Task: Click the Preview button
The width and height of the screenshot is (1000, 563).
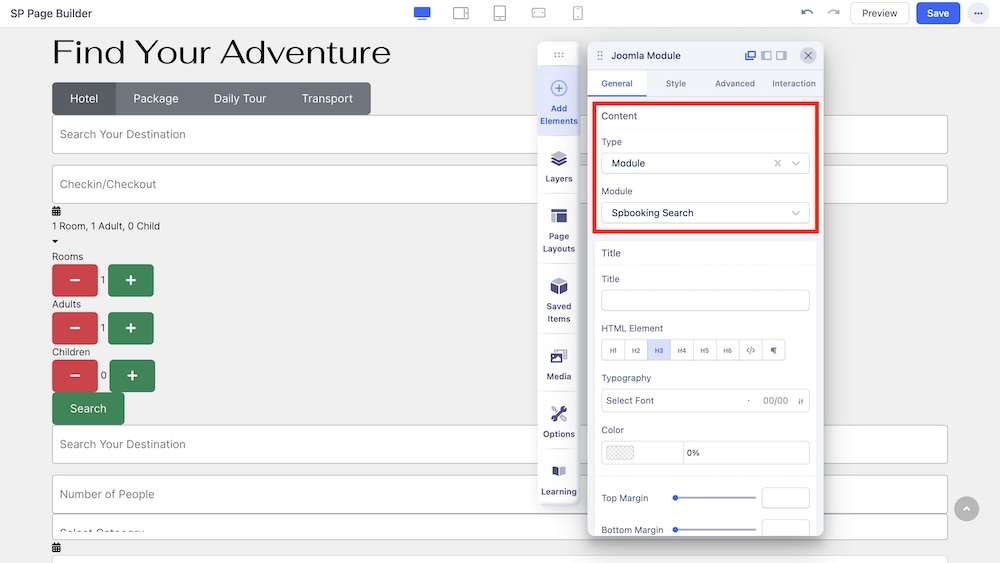Action: [x=879, y=13]
